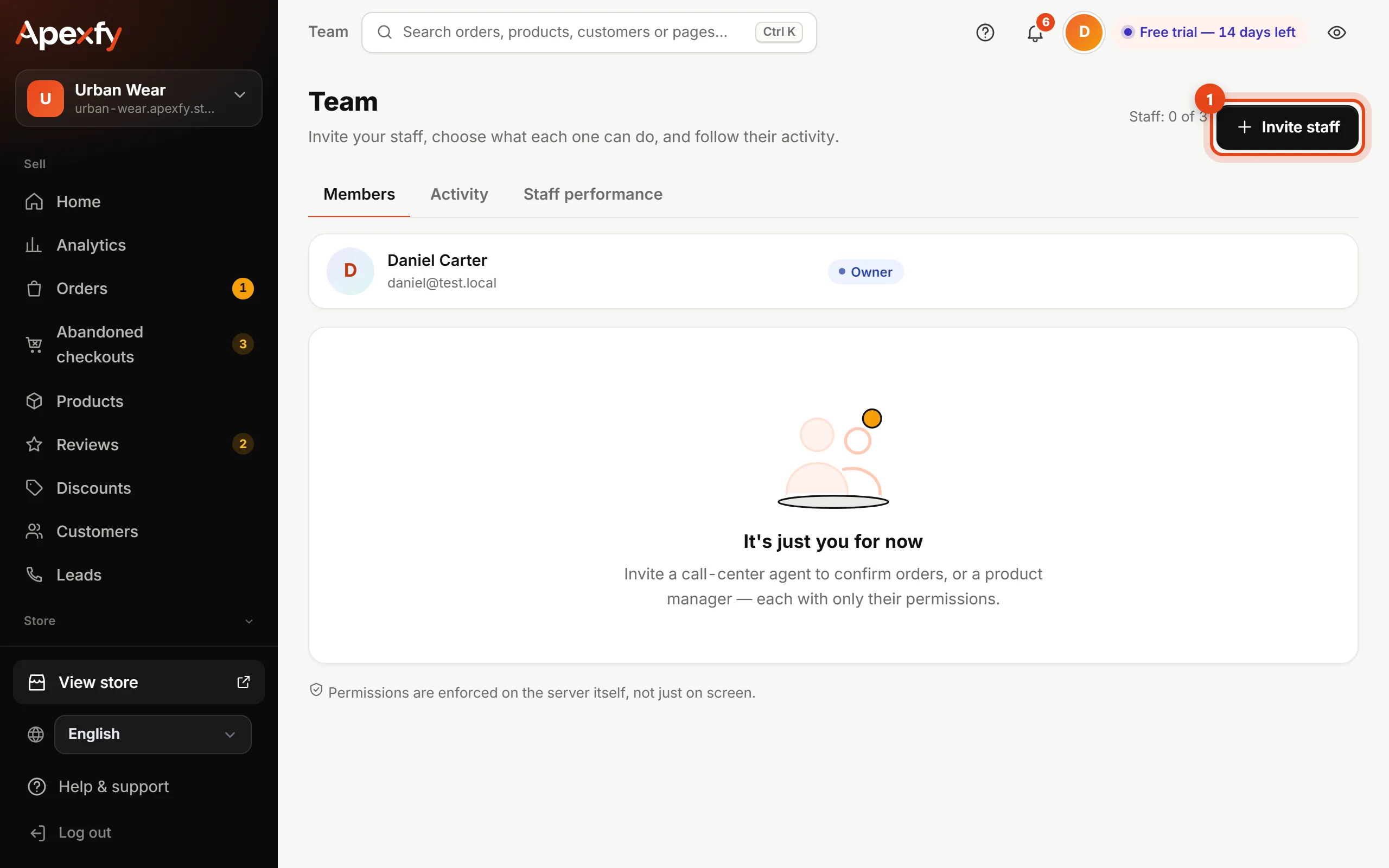Click View store button

[x=139, y=682]
